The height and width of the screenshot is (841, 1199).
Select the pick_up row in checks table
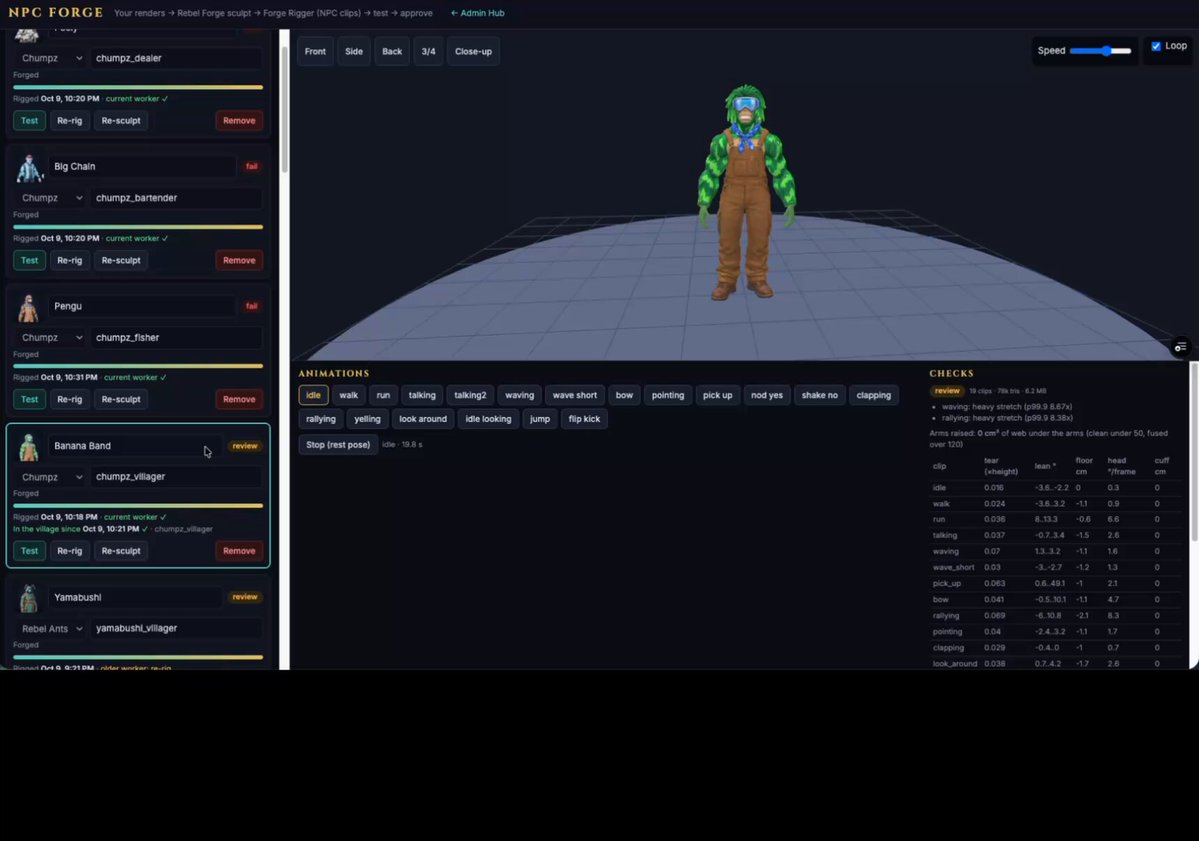click(1055, 583)
